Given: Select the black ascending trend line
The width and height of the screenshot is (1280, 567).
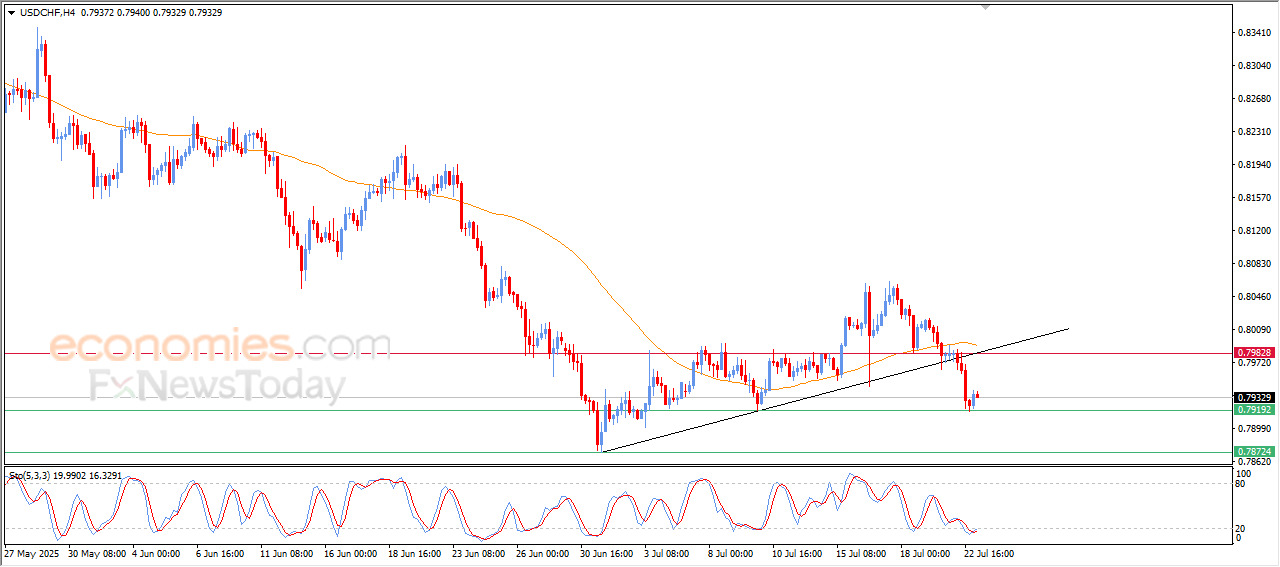Looking at the screenshot, I should pyautogui.click(x=836, y=390).
